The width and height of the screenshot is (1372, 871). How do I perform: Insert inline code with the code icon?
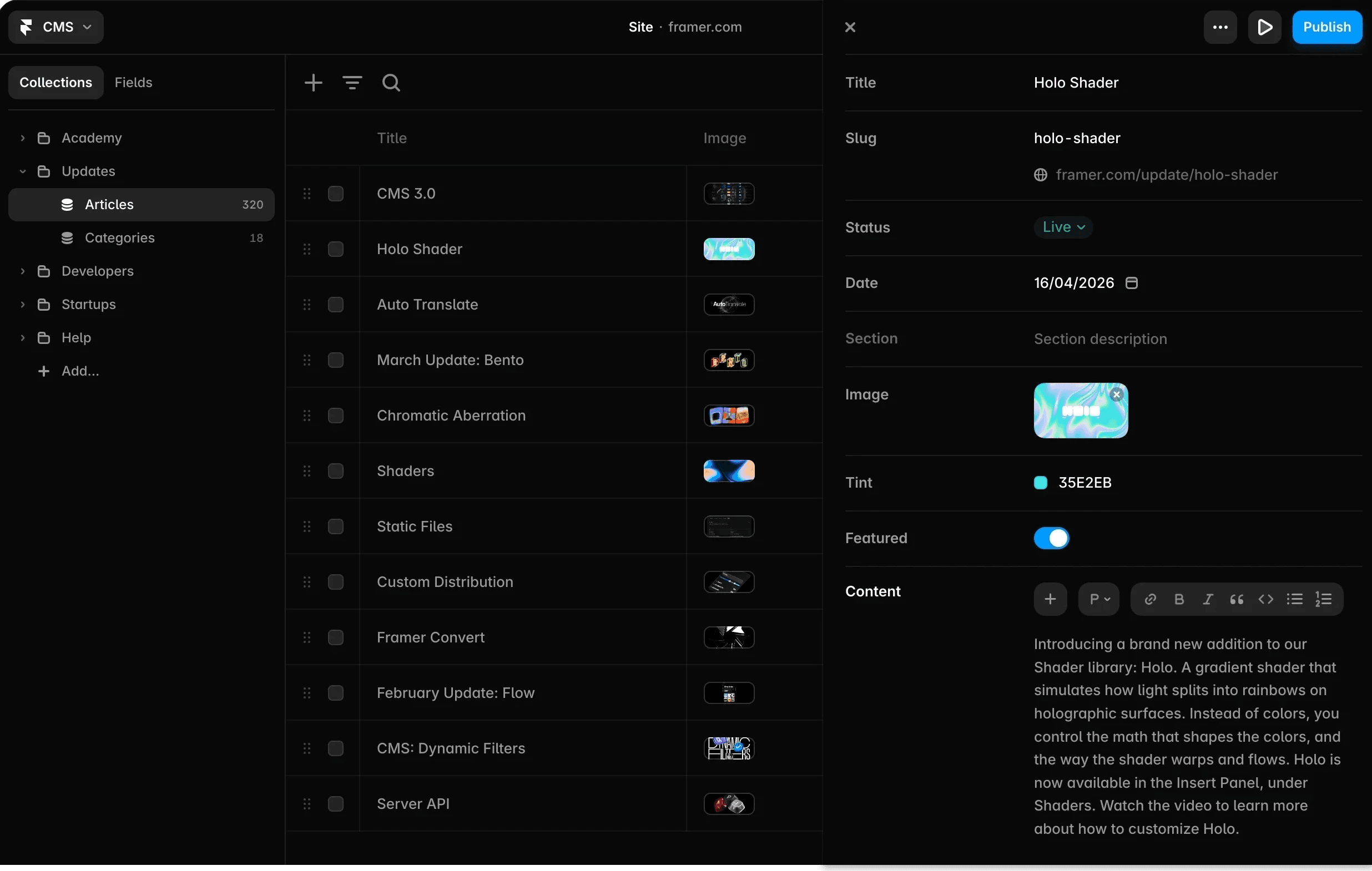pyautogui.click(x=1265, y=599)
